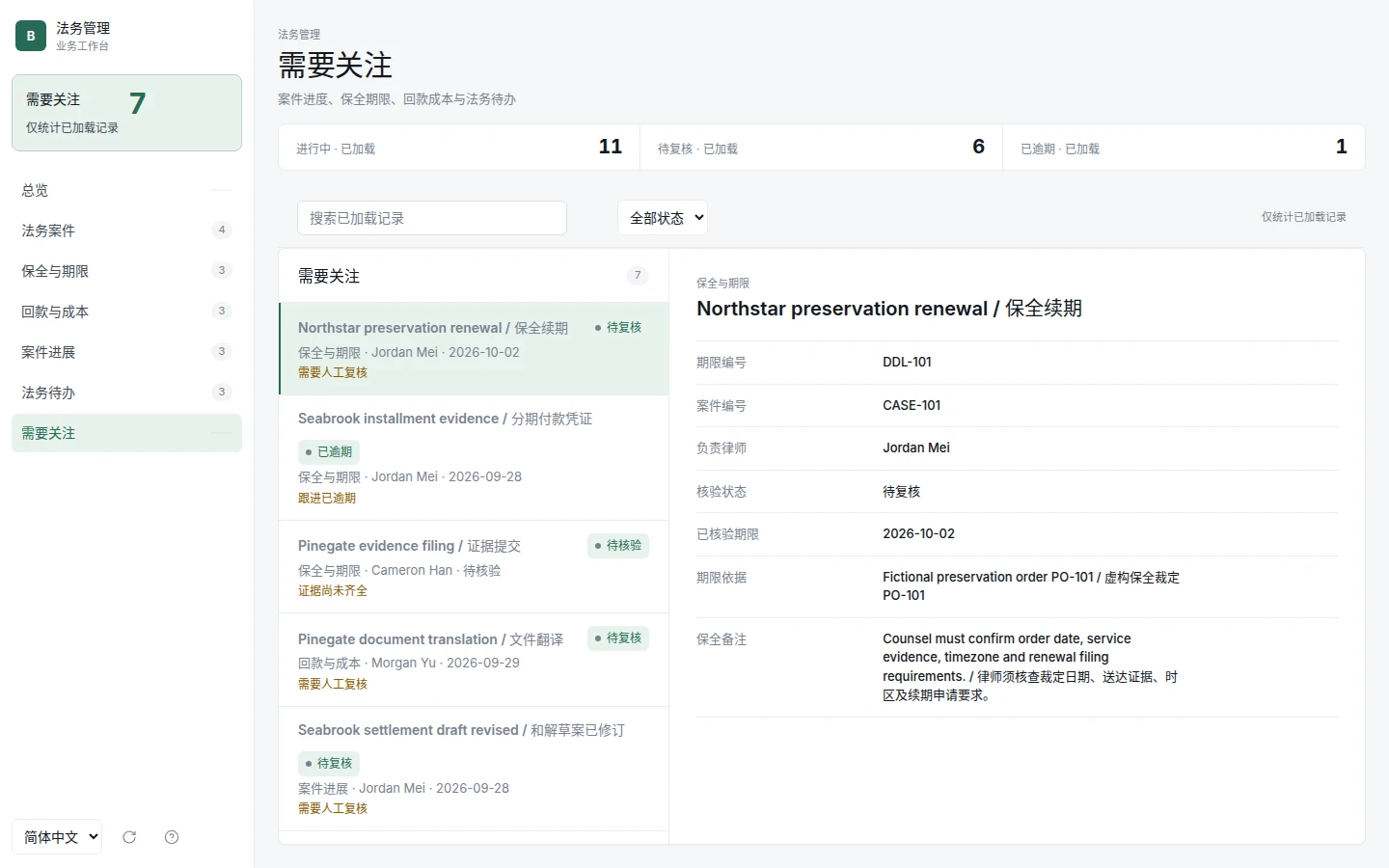This screenshot has width=1389, height=868.
Task: Open 法务待办 in the sidebar
Action: 126,393
